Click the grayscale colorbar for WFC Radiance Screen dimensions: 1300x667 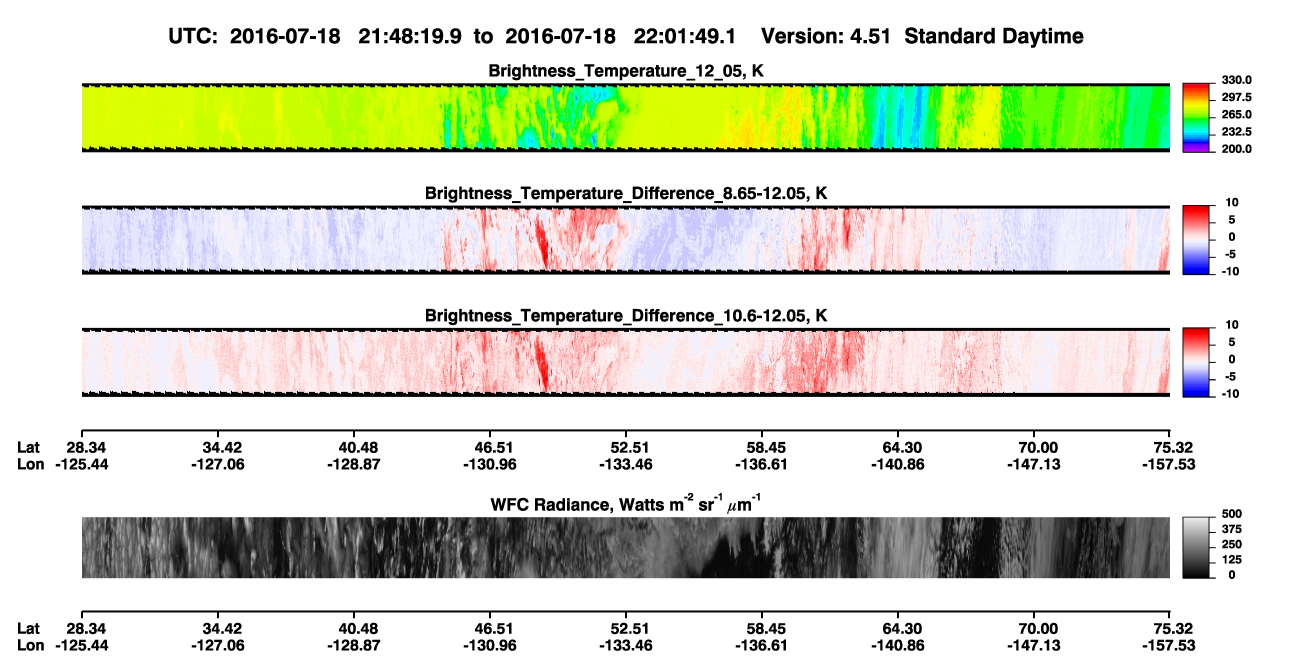[1196, 547]
